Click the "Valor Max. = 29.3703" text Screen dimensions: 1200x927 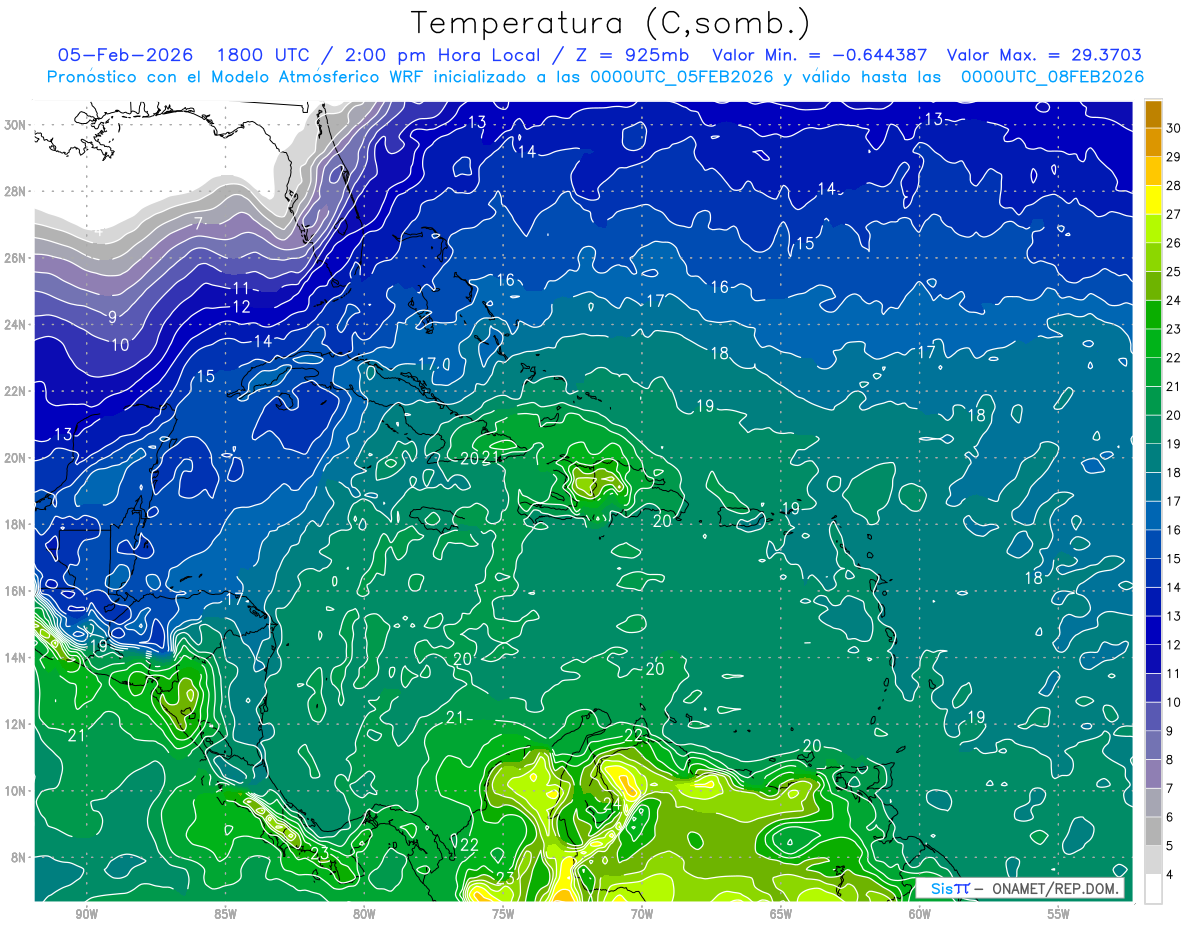(1044, 55)
